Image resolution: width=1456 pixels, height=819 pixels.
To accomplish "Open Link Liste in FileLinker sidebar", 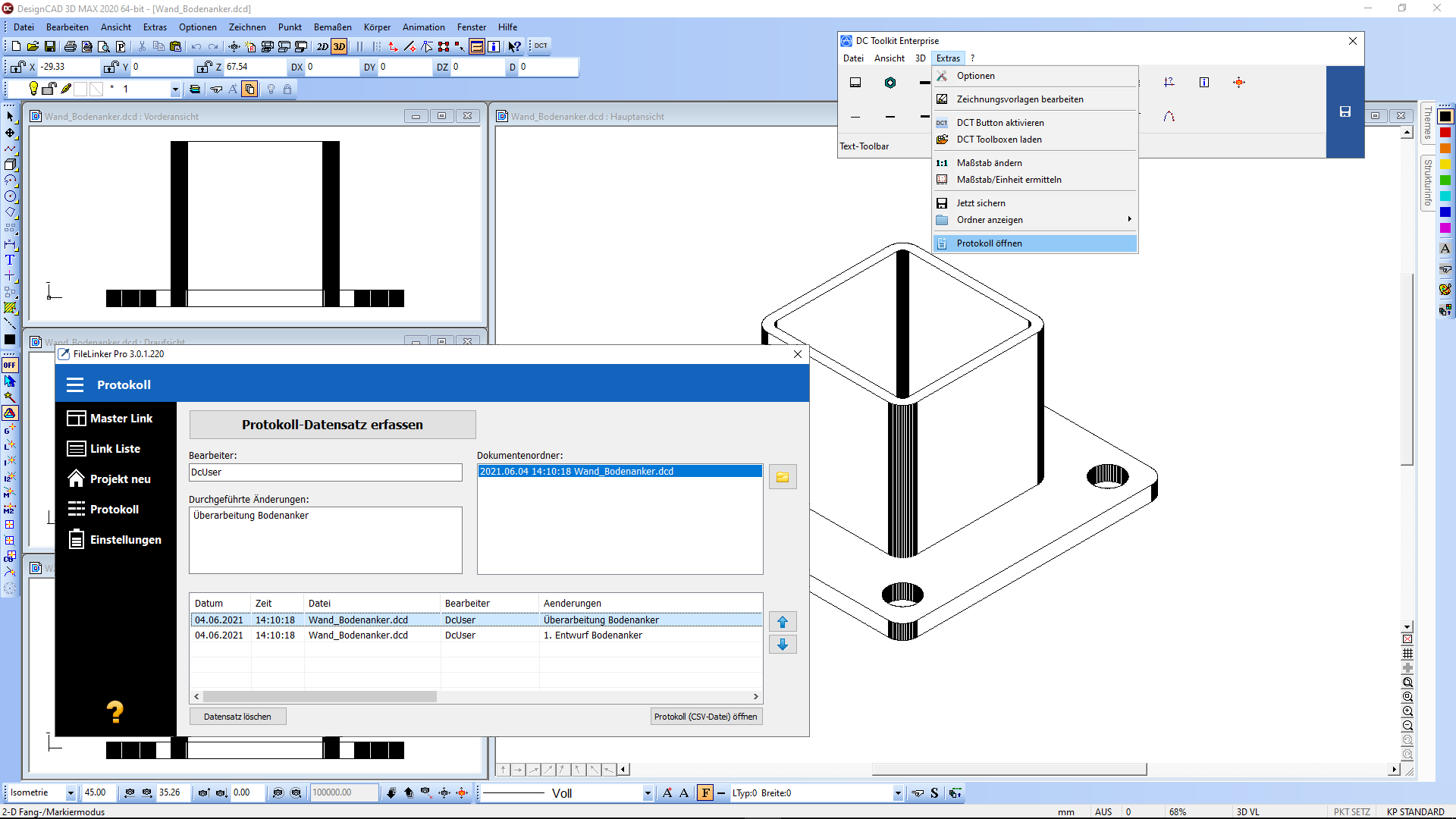I will pos(115,449).
